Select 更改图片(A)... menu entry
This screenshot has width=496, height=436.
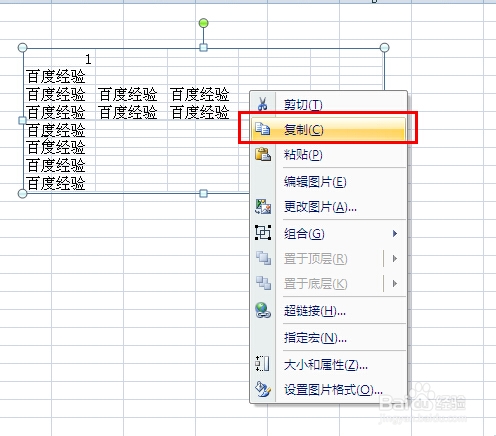point(328,207)
